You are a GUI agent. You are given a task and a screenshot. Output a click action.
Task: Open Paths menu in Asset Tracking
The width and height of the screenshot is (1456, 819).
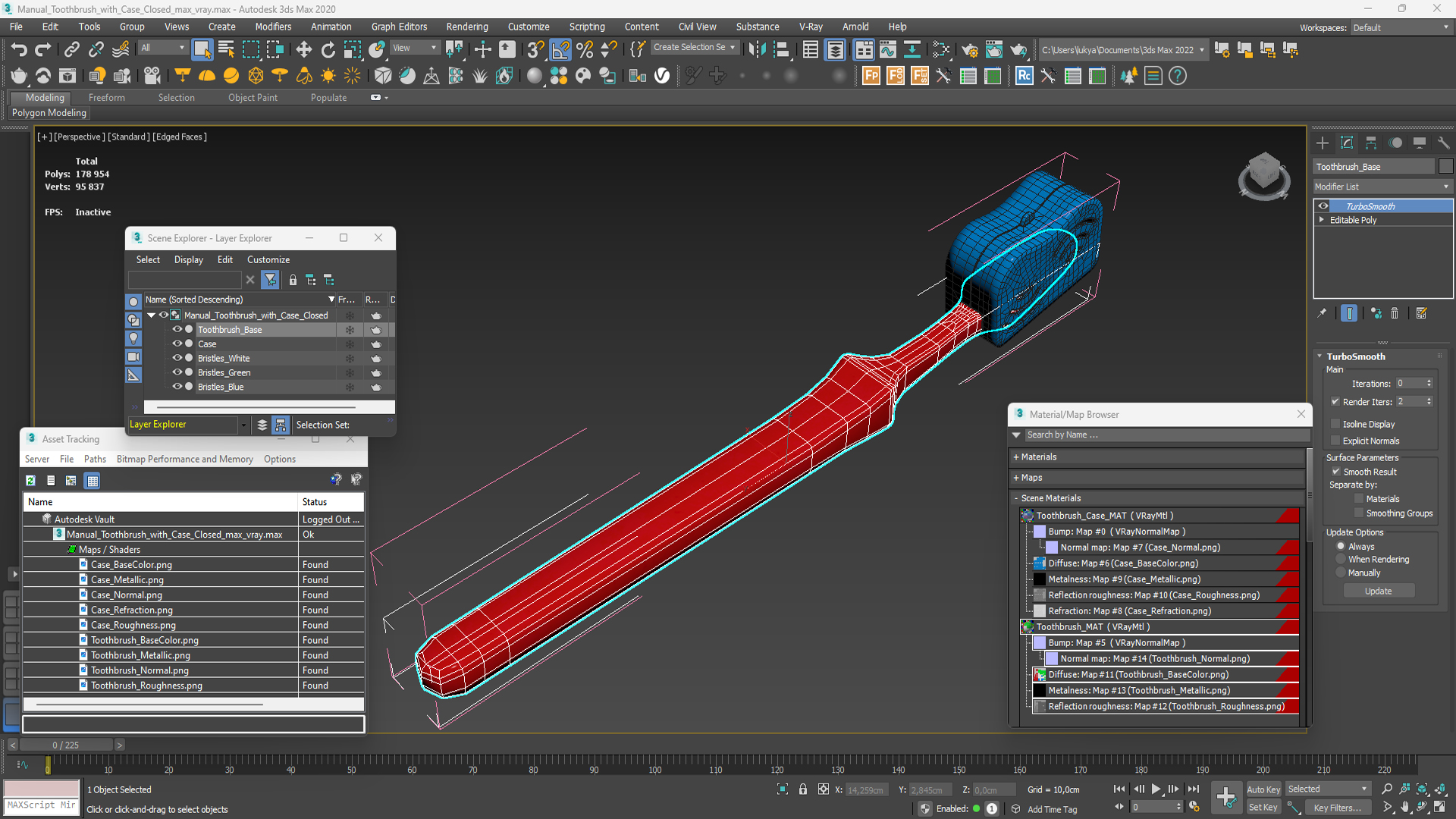(95, 460)
